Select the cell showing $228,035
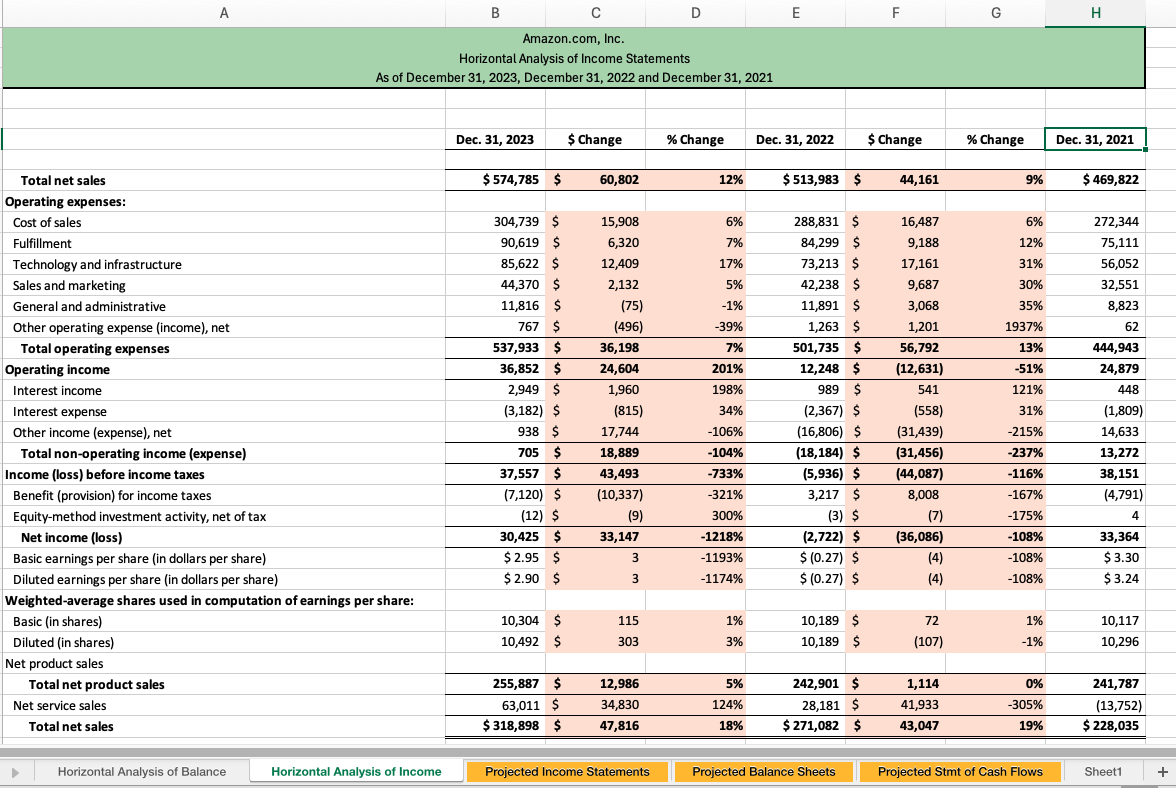1176x788 pixels. point(1094,726)
